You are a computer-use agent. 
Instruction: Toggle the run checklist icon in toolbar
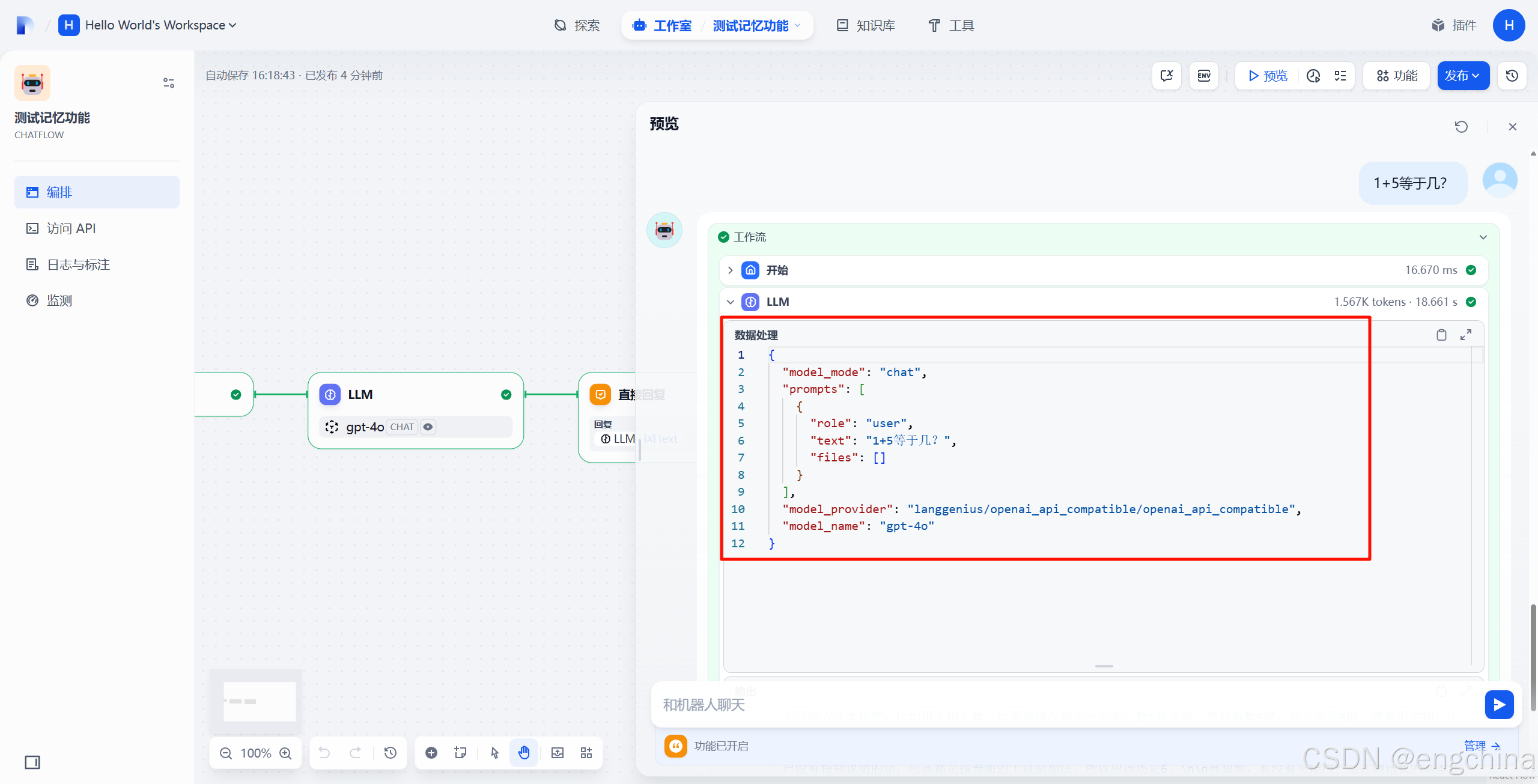[x=1340, y=76]
